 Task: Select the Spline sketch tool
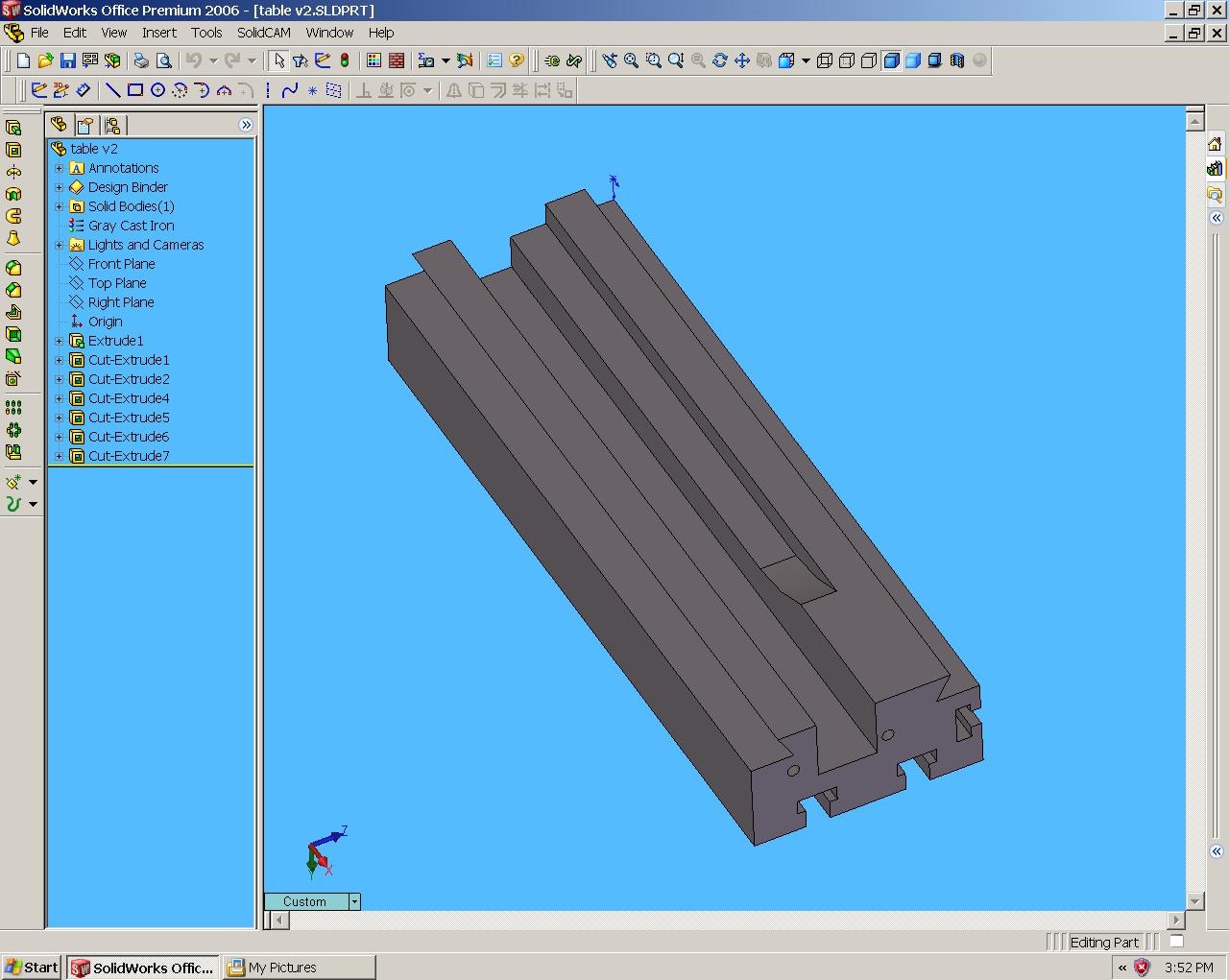(x=290, y=90)
